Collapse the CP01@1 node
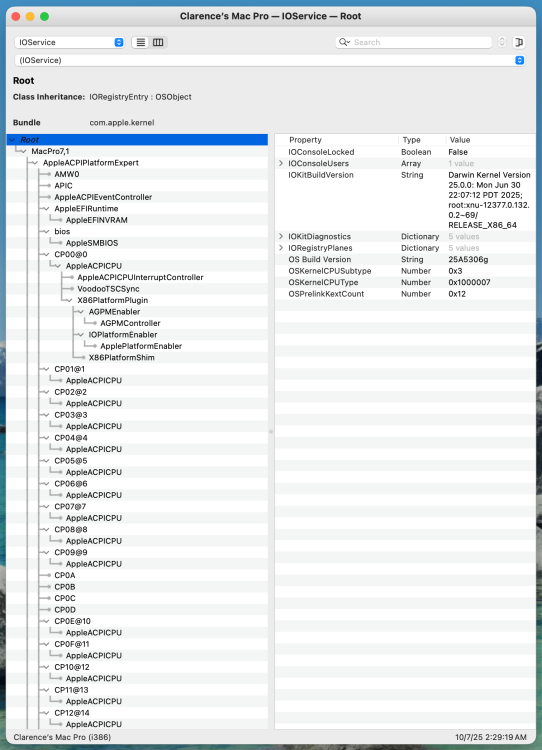 47,369
